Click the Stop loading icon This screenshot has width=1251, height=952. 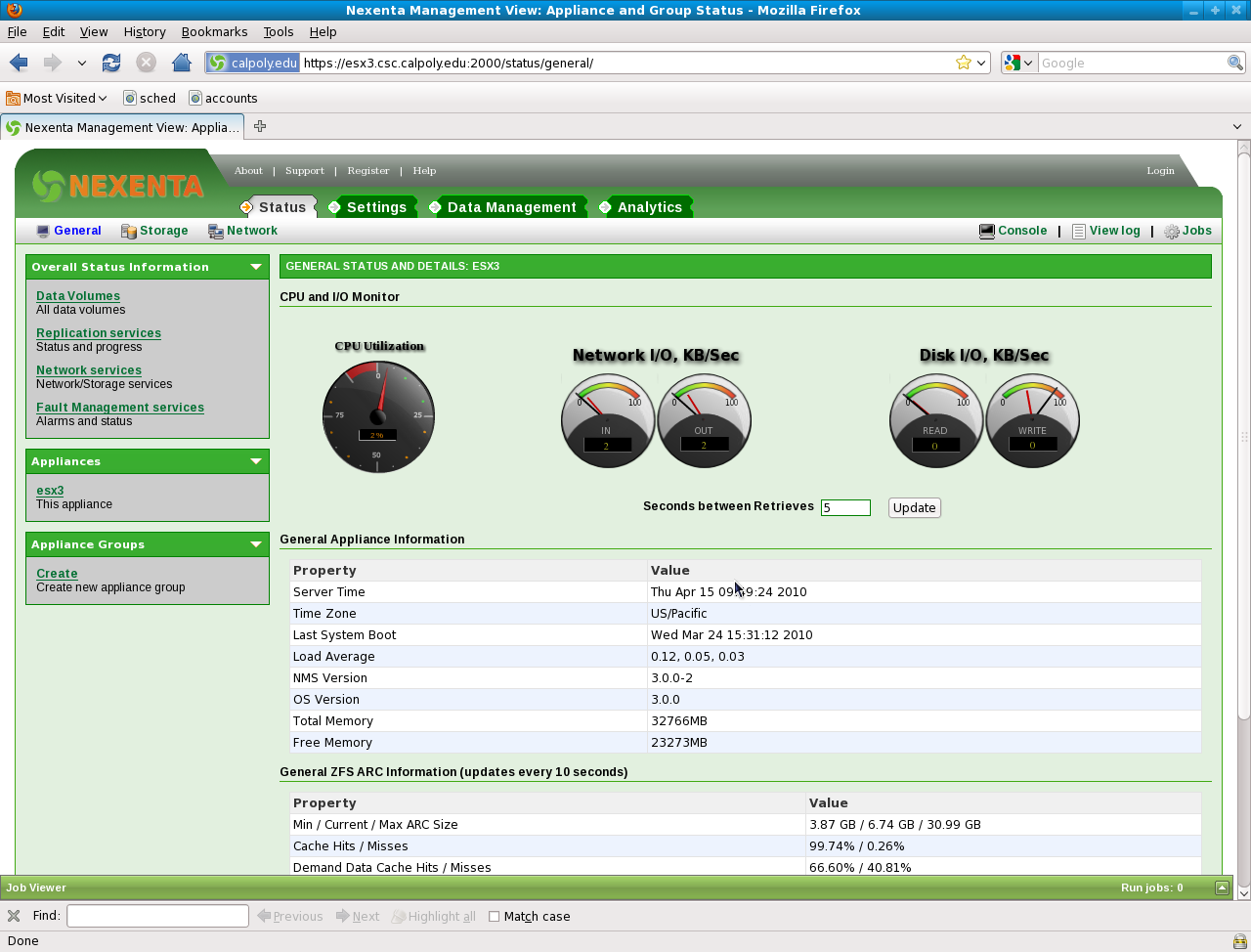point(146,63)
